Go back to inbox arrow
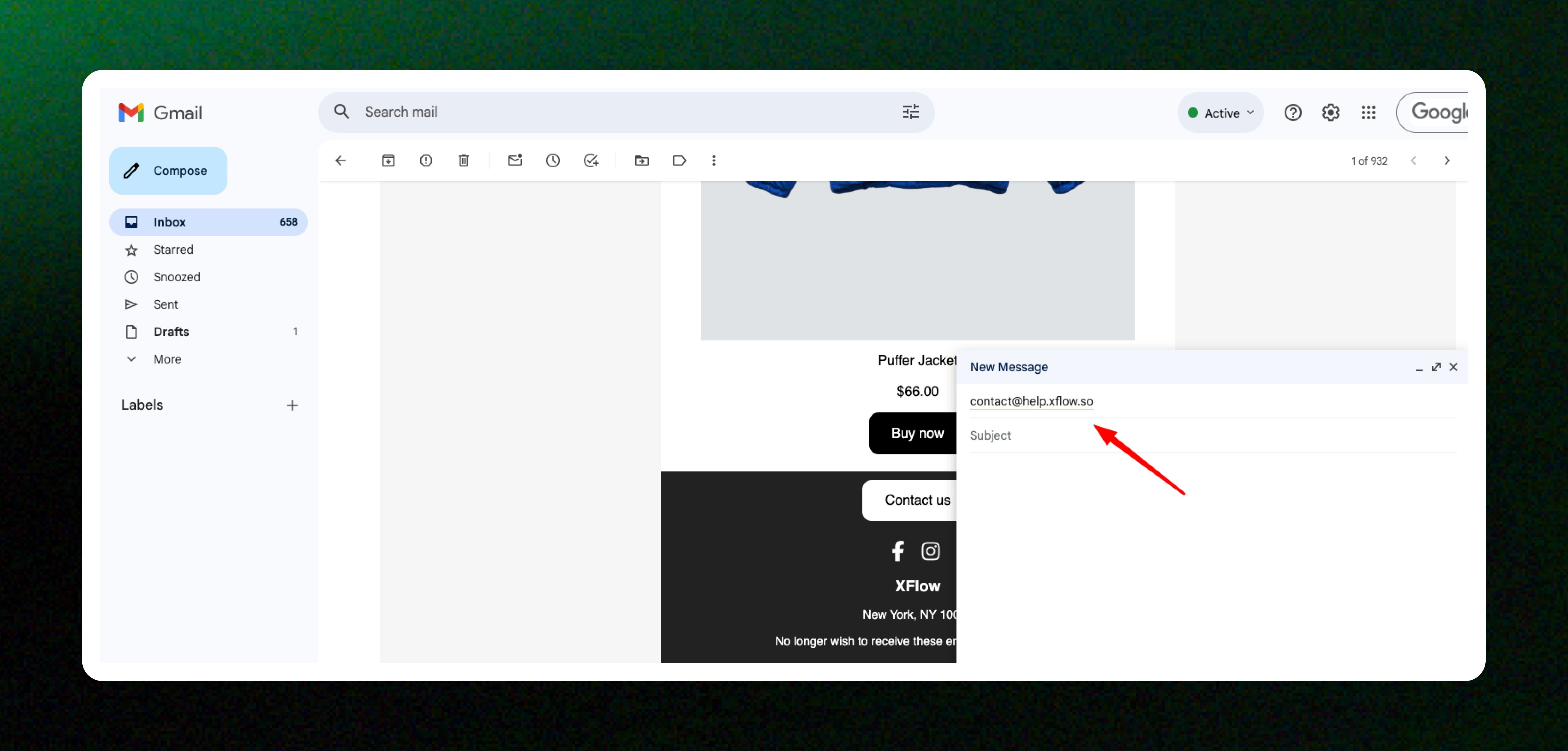Viewport: 1568px width, 751px height. tap(340, 161)
